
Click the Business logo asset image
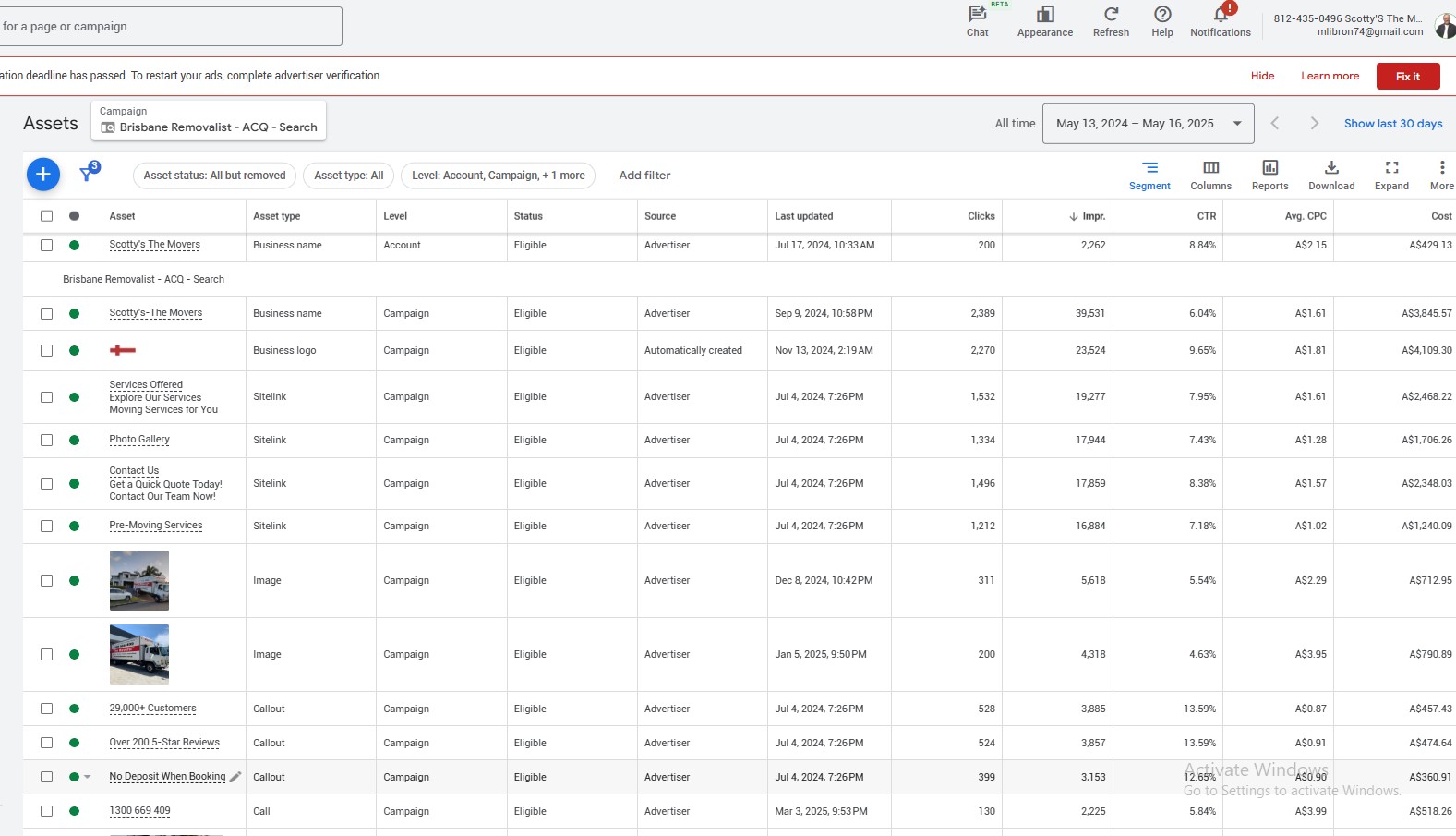tap(123, 350)
